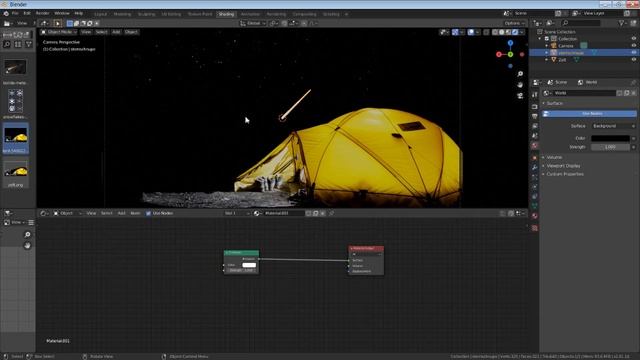Select rendered viewport shading mode
The height and width of the screenshot is (360, 640).
click(x=515, y=32)
